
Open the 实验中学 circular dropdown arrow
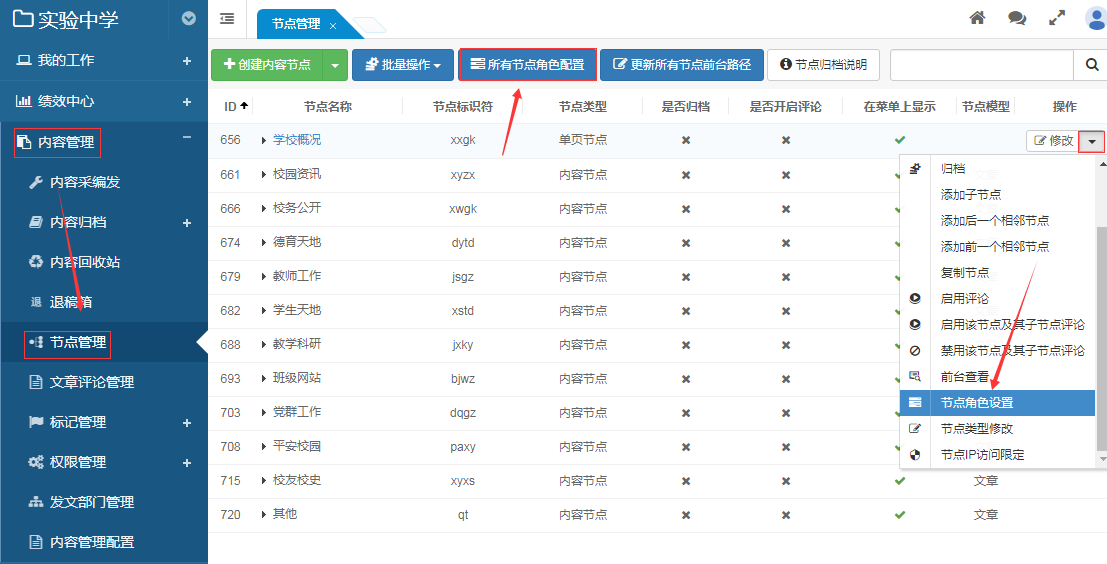coord(189,18)
